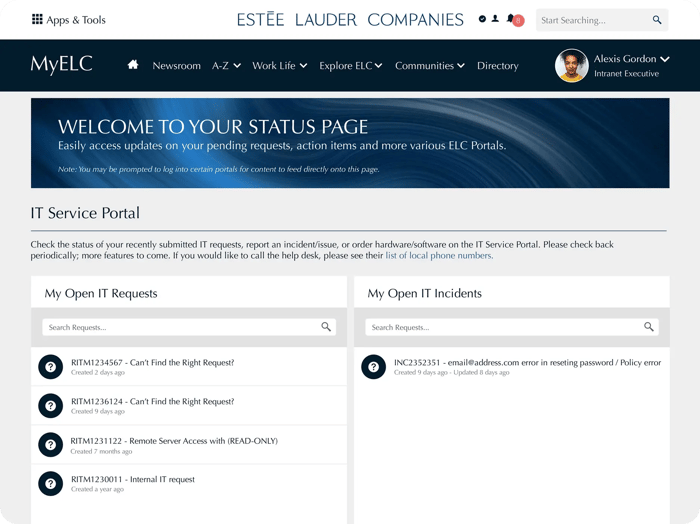700x524 pixels.
Task: Click the search icon in My Open IT Incidents
Action: (649, 327)
